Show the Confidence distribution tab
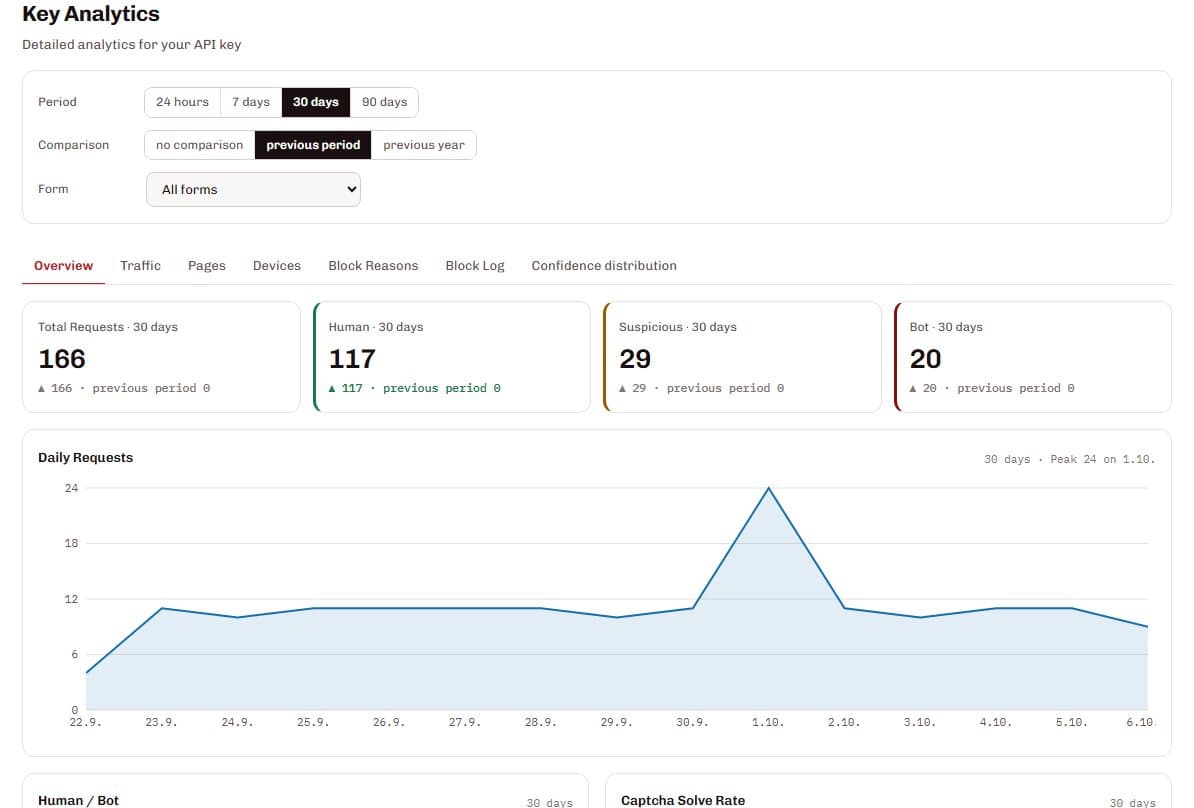 click(x=604, y=266)
